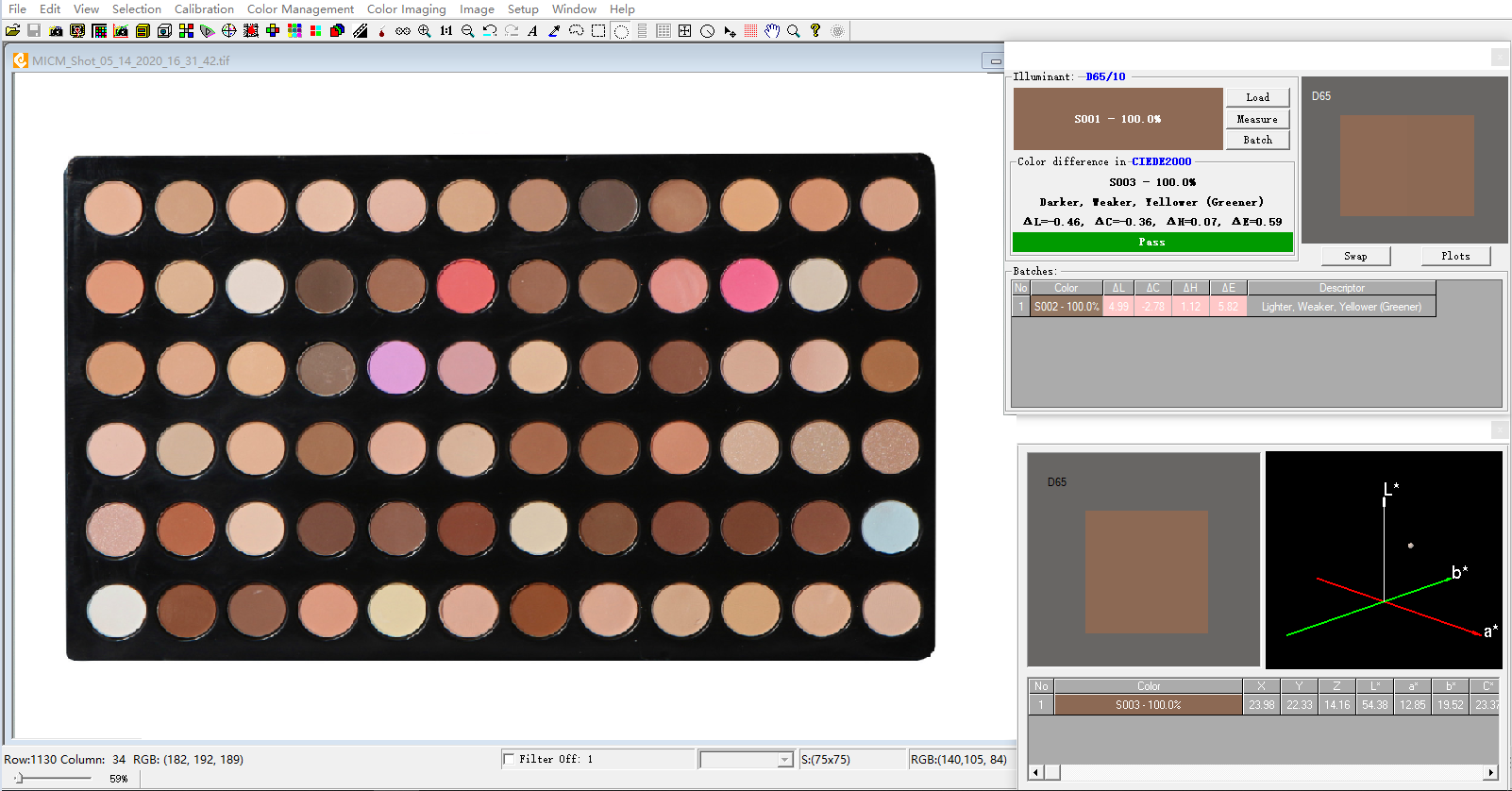
Task: Click the zoom out magnifier icon
Action: pyautogui.click(x=467, y=30)
